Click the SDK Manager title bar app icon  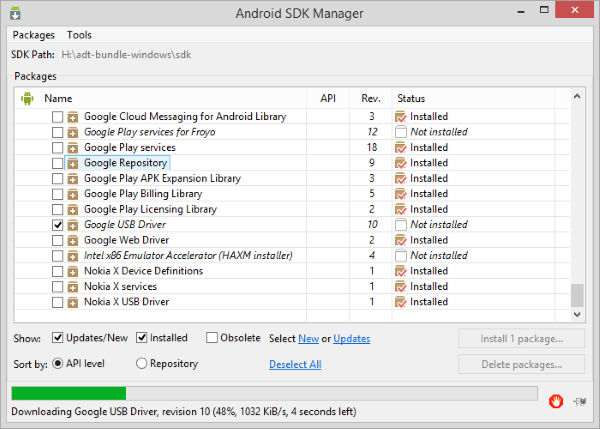click(x=15, y=13)
